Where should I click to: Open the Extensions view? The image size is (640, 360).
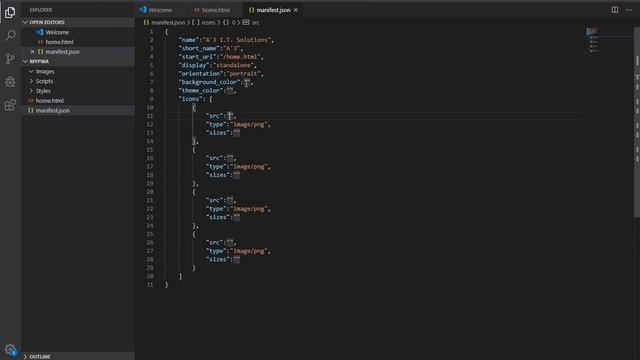[10, 105]
